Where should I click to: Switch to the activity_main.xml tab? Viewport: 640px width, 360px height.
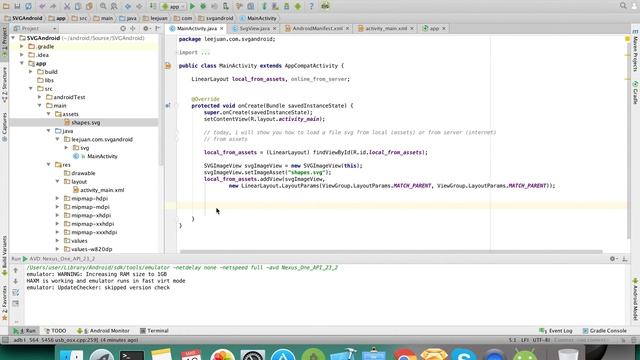(x=386, y=29)
